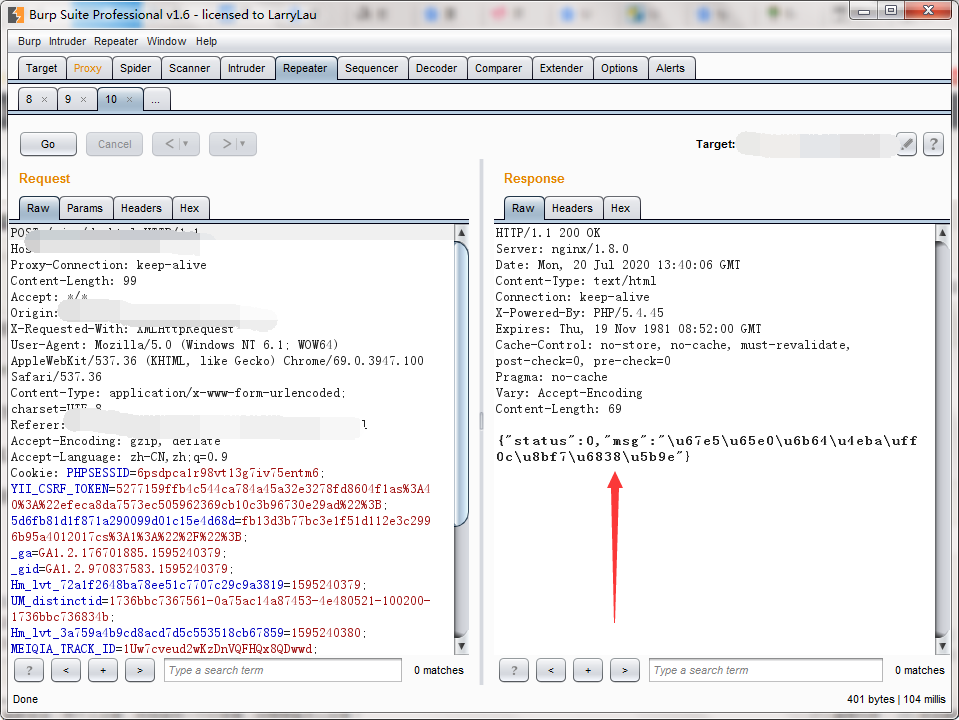Viewport: 959px width, 720px height.
Task: Open the Window menu
Action: click(x=166, y=41)
